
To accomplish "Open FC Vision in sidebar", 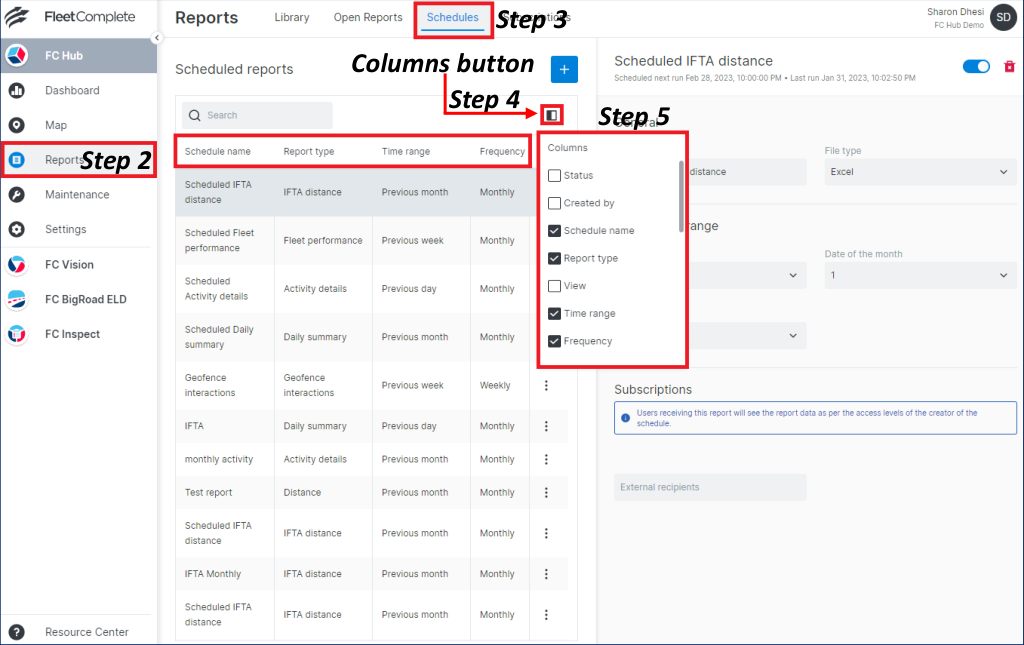I will pos(69,265).
